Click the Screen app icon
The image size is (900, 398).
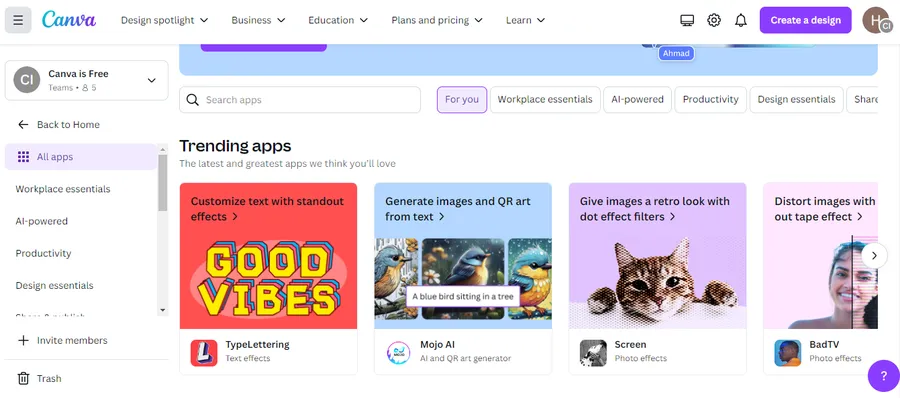point(593,353)
